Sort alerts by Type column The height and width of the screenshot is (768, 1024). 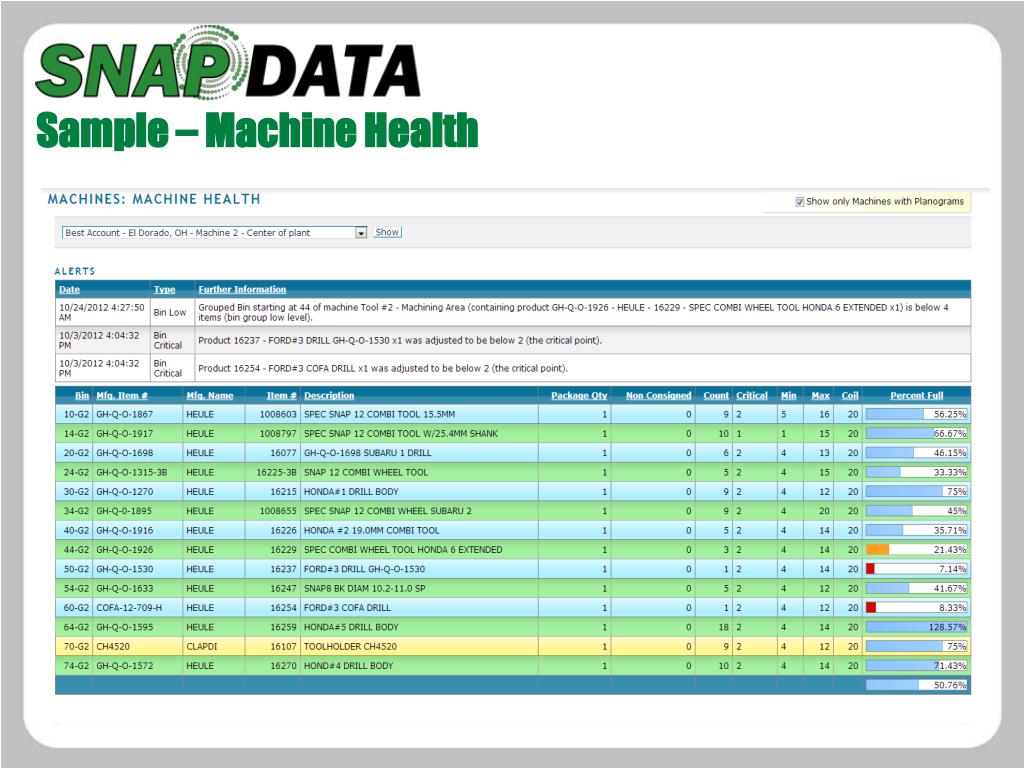point(165,289)
